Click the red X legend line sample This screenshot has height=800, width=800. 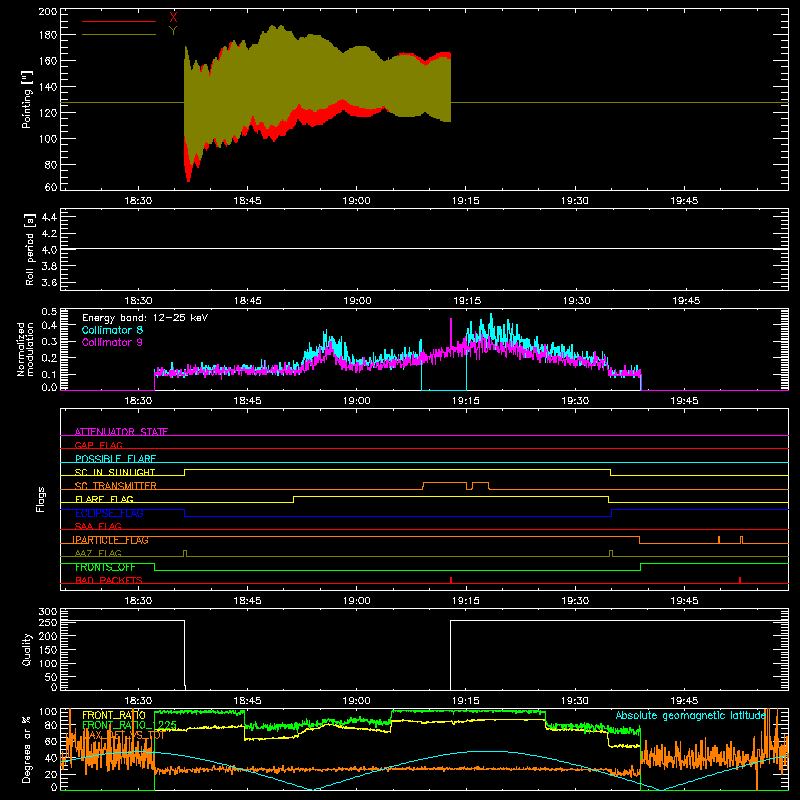click(119, 21)
